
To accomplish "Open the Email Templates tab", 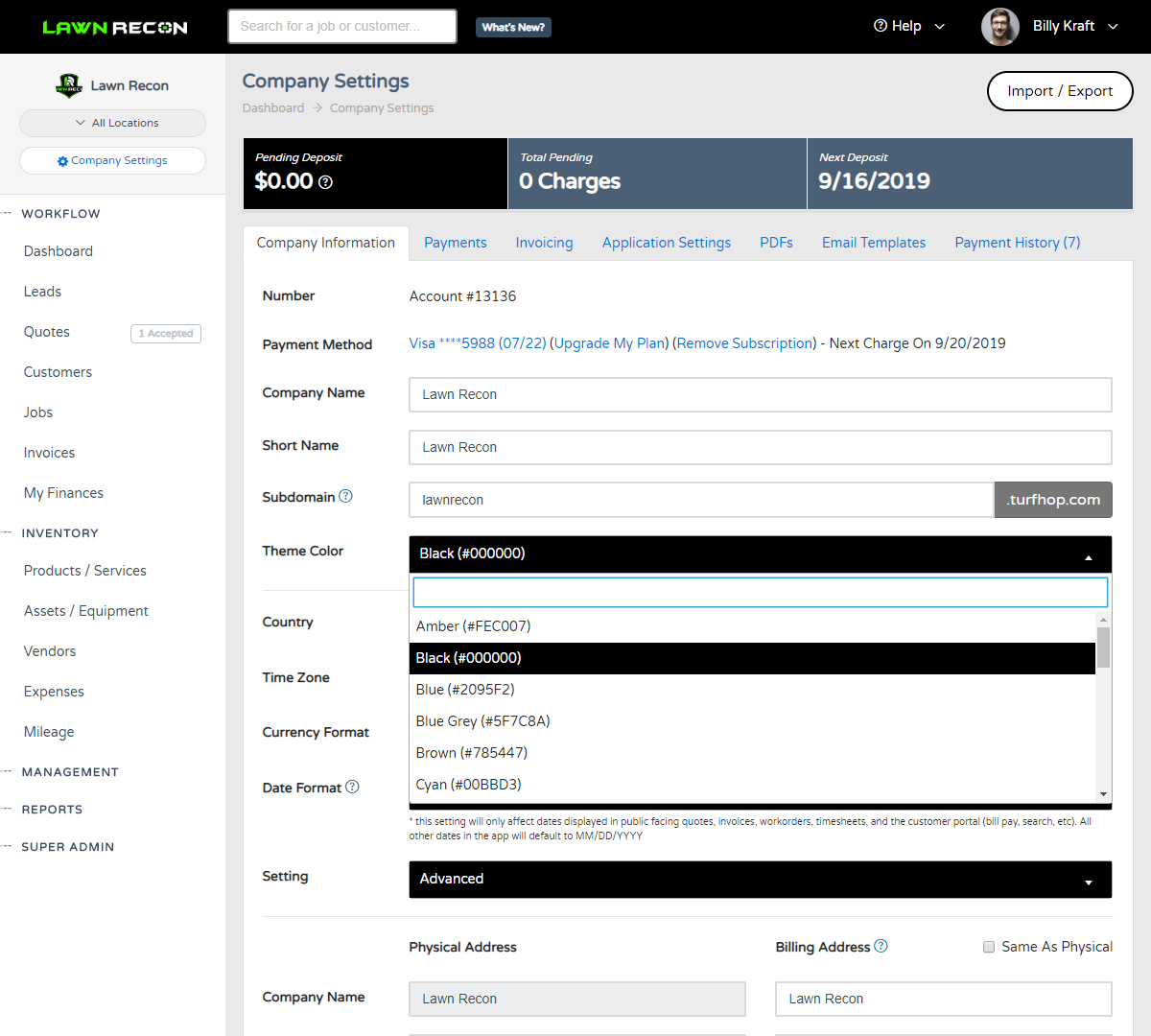I will pos(873,242).
